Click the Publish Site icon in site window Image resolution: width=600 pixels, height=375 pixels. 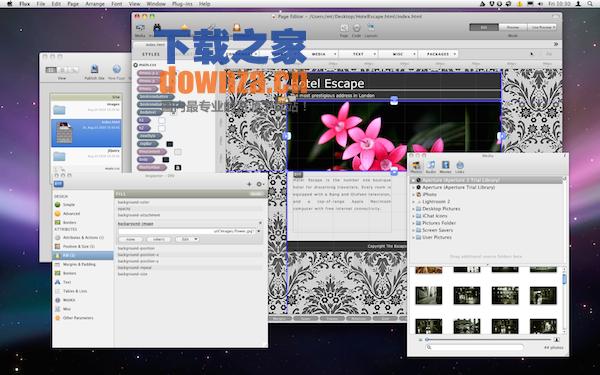pyautogui.click(x=94, y=69)
